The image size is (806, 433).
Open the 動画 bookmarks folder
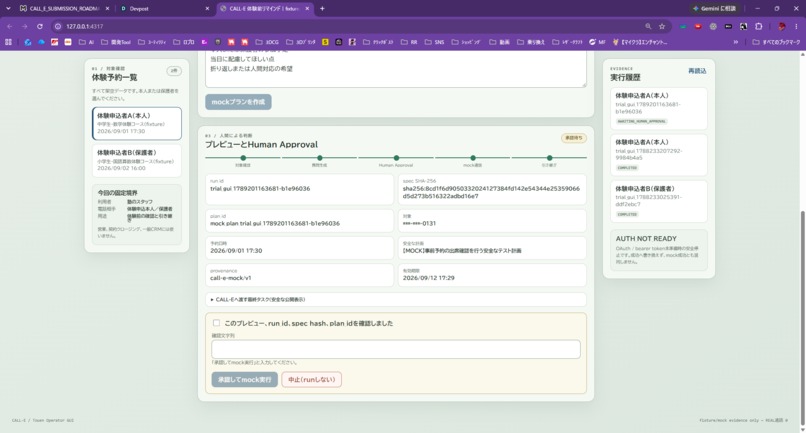[x=499, y=42]
